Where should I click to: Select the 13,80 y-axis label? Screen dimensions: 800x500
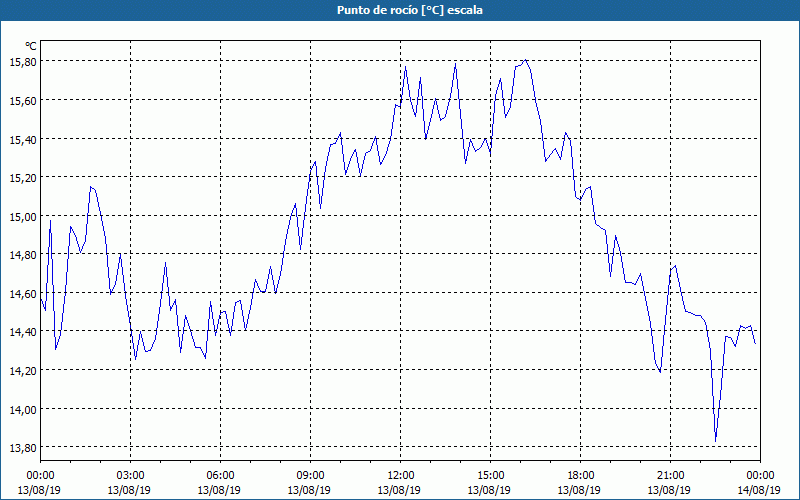23,447
